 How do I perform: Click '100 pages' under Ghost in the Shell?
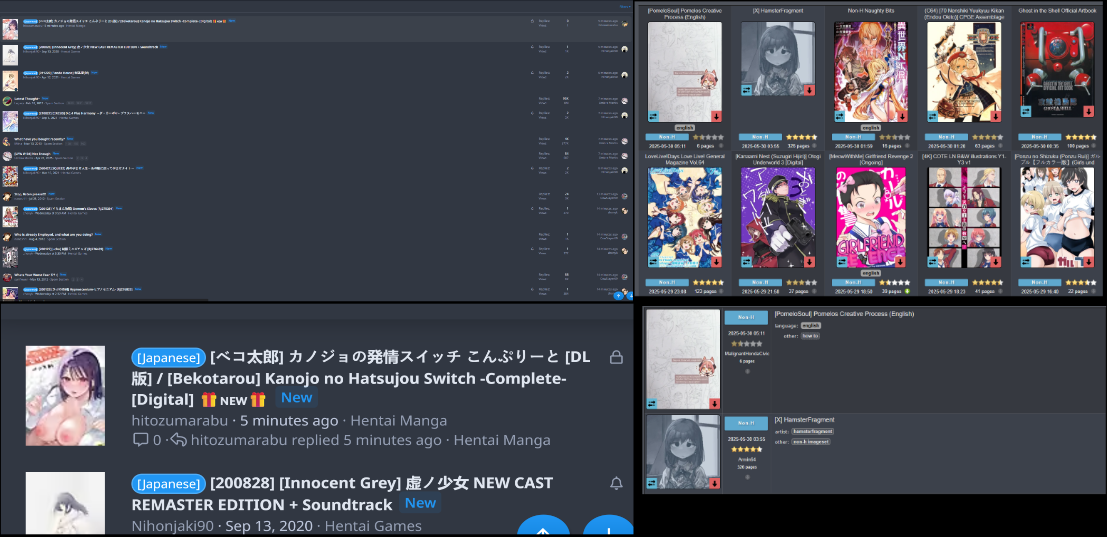pyautogui.click(x=1077, y=146)
